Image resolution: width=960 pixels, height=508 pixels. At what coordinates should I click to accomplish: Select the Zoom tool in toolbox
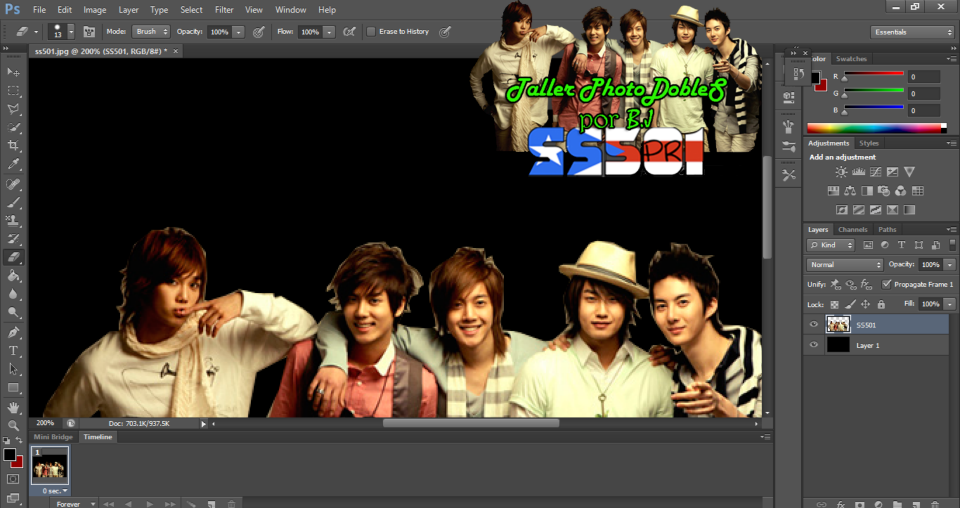point(13,425)
